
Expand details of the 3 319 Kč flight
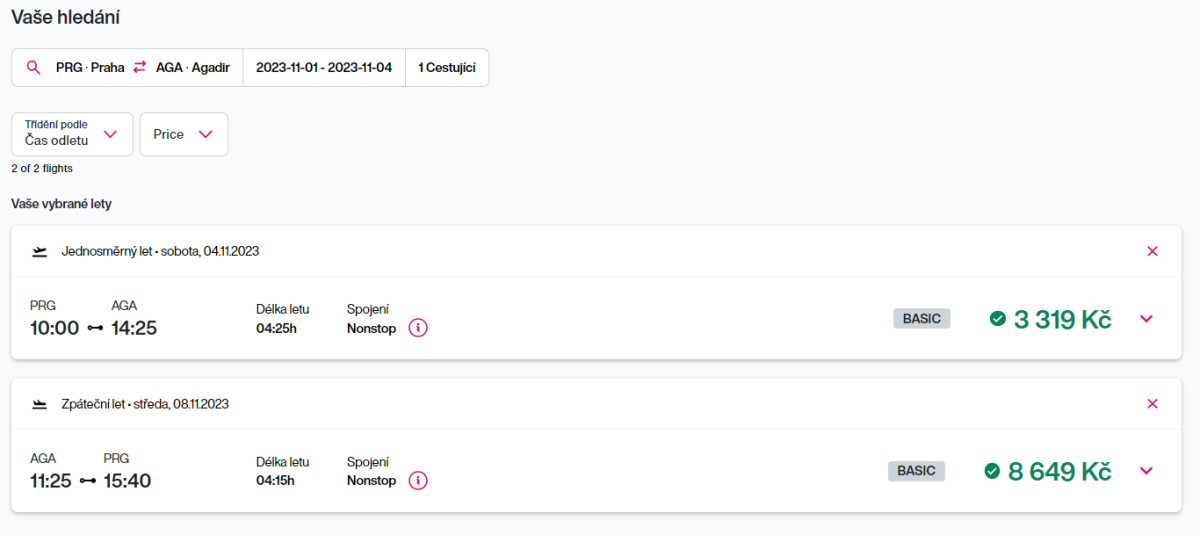(x=1146, y=319)
